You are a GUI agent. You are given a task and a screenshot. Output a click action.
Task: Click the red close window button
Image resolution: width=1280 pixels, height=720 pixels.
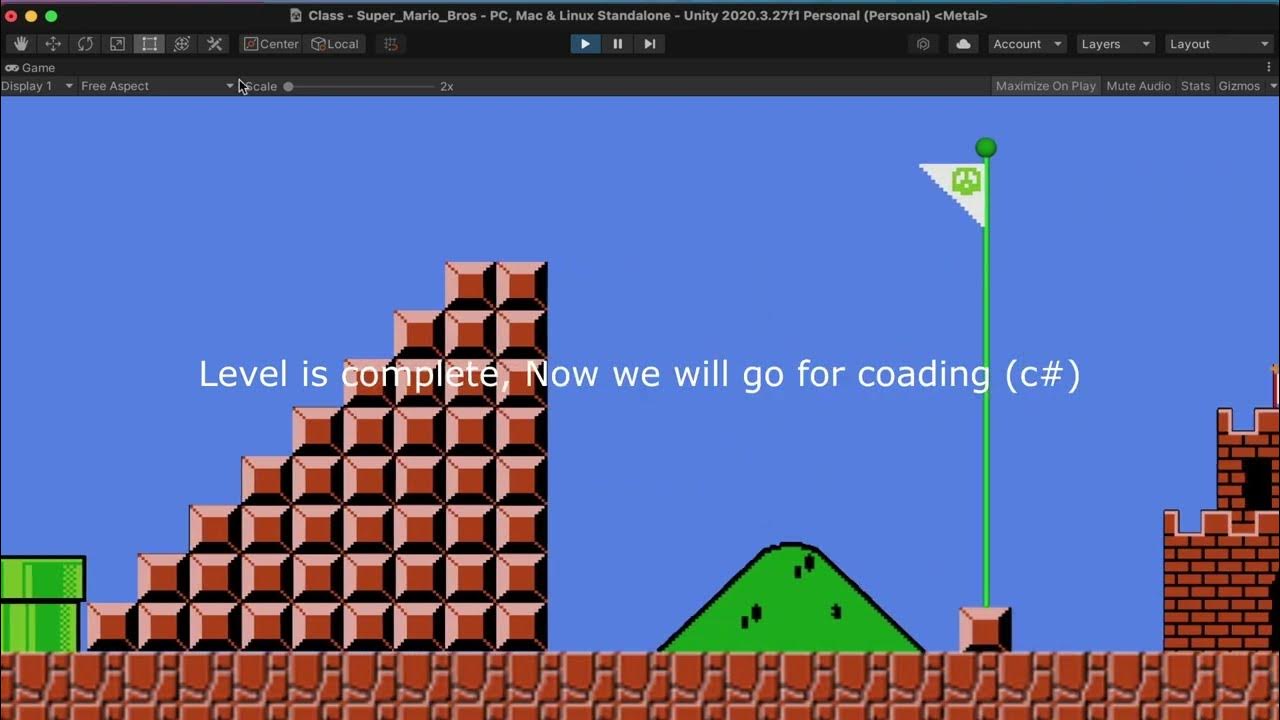pos(11,16)
